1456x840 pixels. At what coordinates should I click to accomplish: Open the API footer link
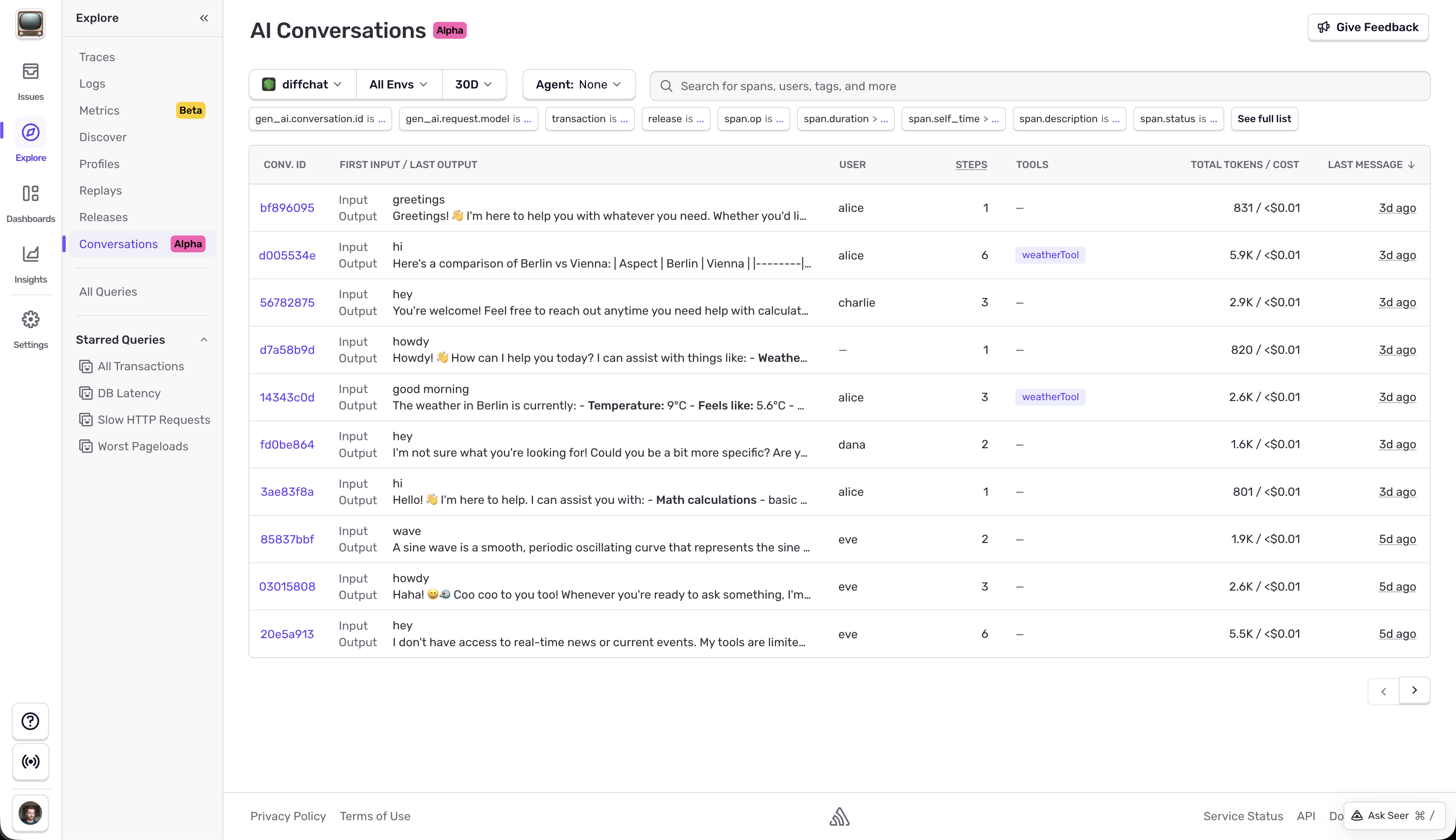point(1306,816)
